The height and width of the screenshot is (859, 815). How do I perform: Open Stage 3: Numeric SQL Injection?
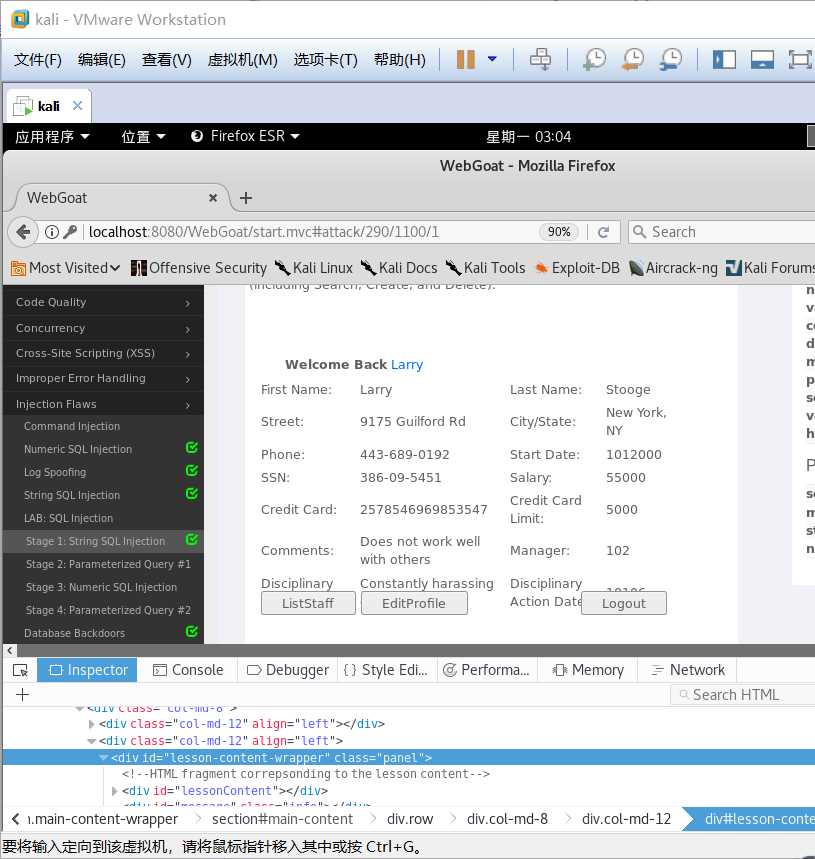pos(101,587)
